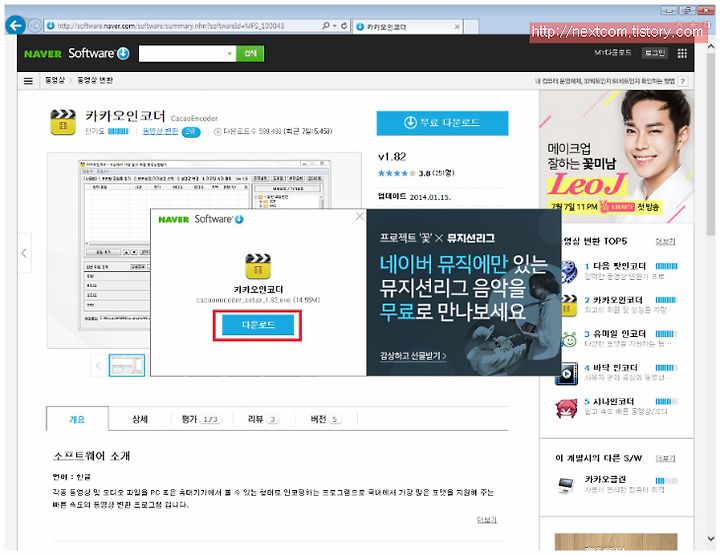This screenshot has height=555, width=720.
Task: Open the Naver services grid icon
Action: tap(682, 53)
